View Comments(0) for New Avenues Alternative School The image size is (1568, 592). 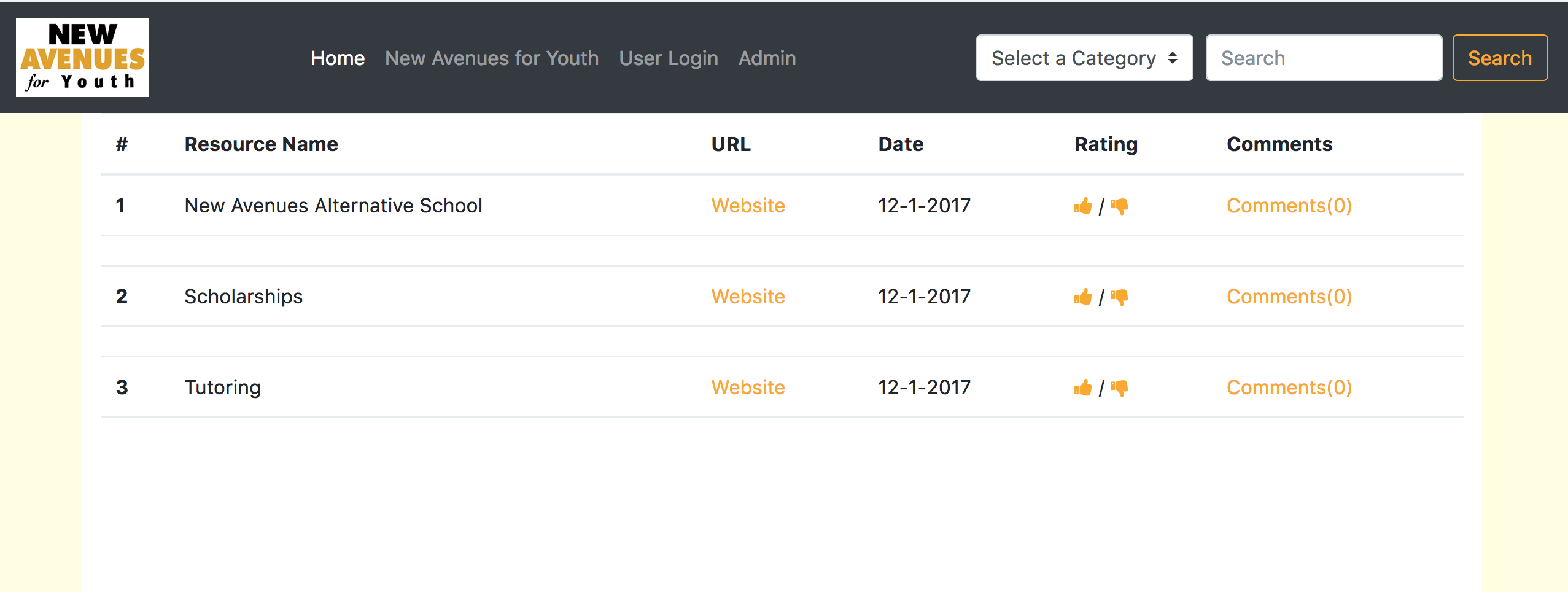(x=1289, y=206)
